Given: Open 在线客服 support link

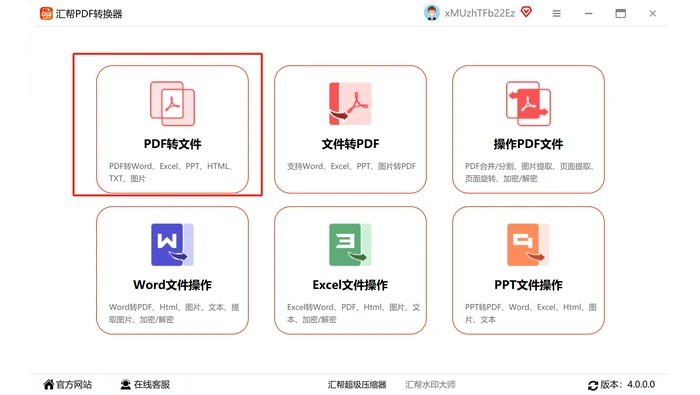Looking at the screenshot, I should click(152, 384).
